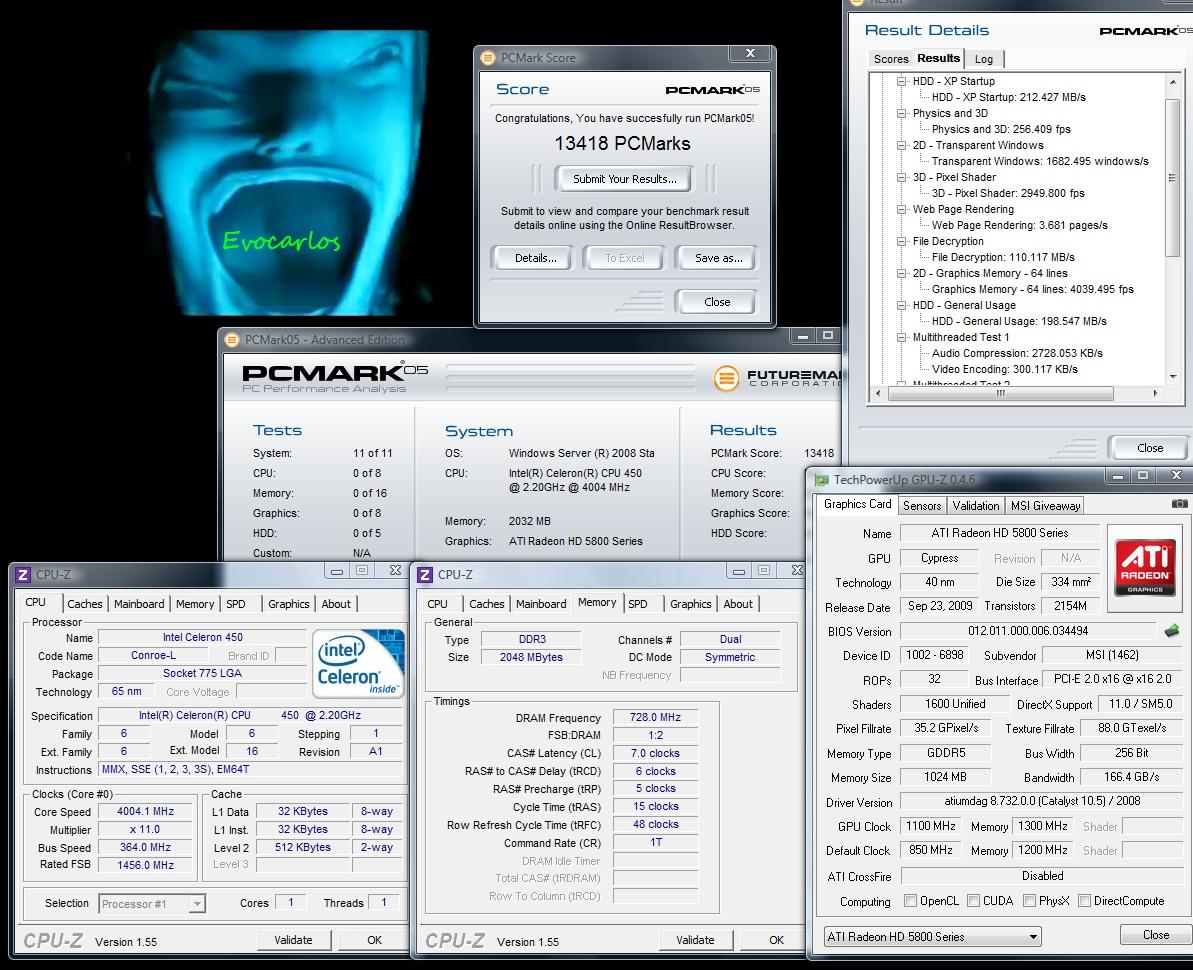Viewport: 1193px width, 970px height.
Task: Collapse the File Decryption node
Action: click(x=902, y=240)
